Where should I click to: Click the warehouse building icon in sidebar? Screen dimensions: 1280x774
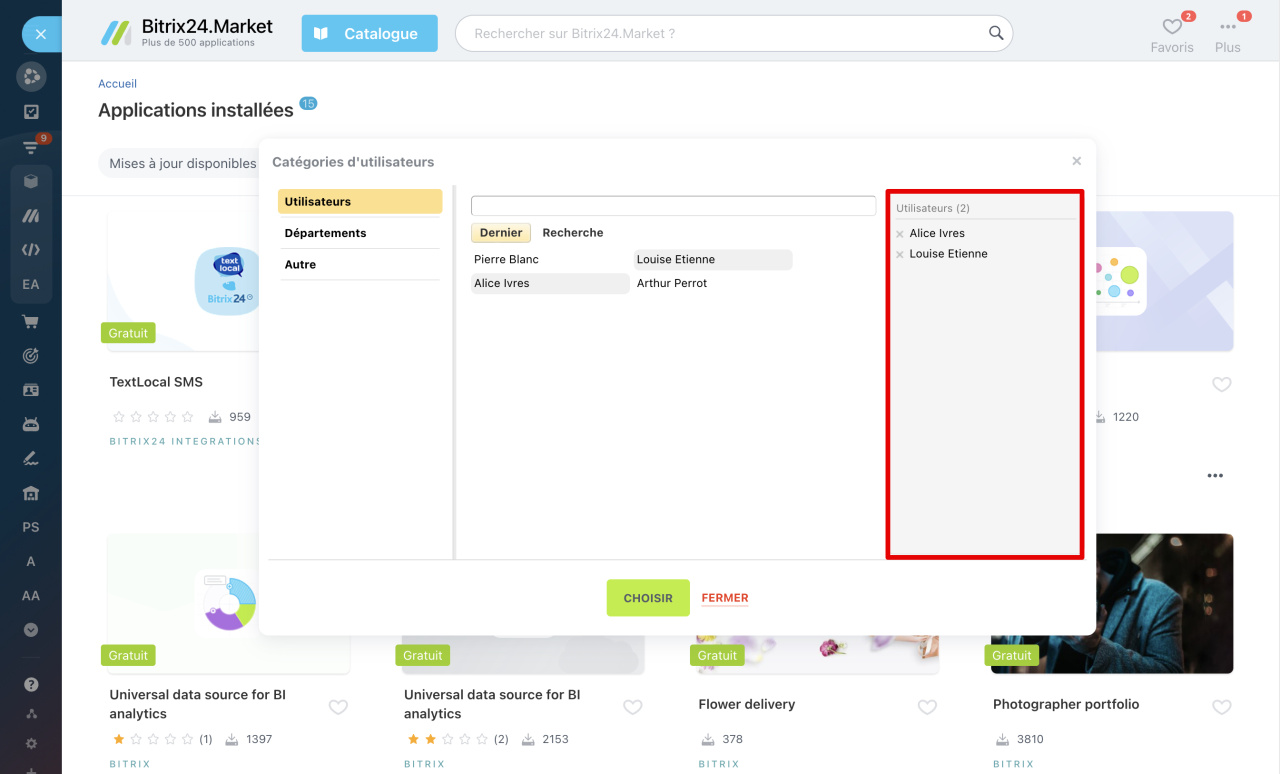click(x=31, y=494)
